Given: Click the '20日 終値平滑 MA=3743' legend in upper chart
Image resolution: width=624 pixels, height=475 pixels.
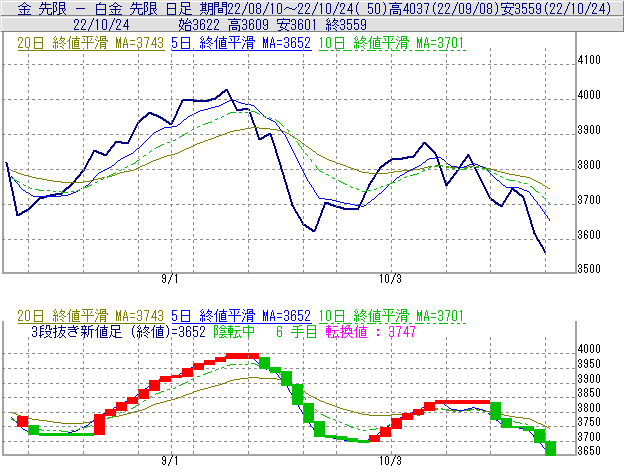Looking at the screenshot, I should [x=91, y=43].
